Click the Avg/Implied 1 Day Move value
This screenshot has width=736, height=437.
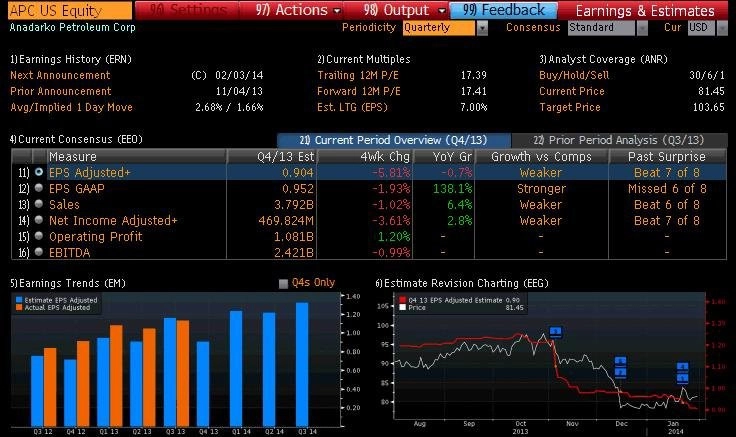[229, 107]
